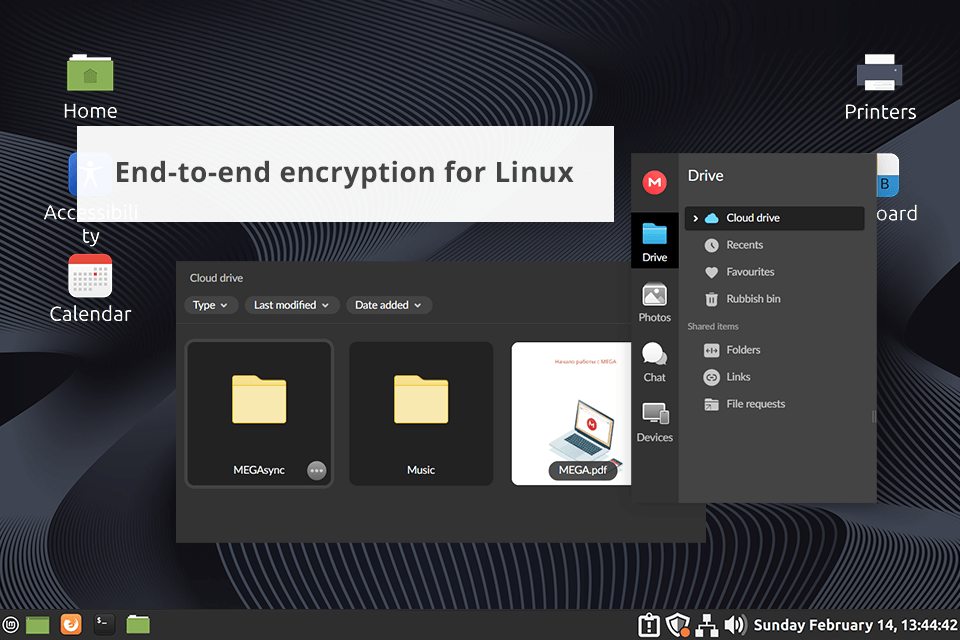Screen dimensions: 960x640
Task: Expand the Cloud drive tree chevron
Action: [696, 218]
